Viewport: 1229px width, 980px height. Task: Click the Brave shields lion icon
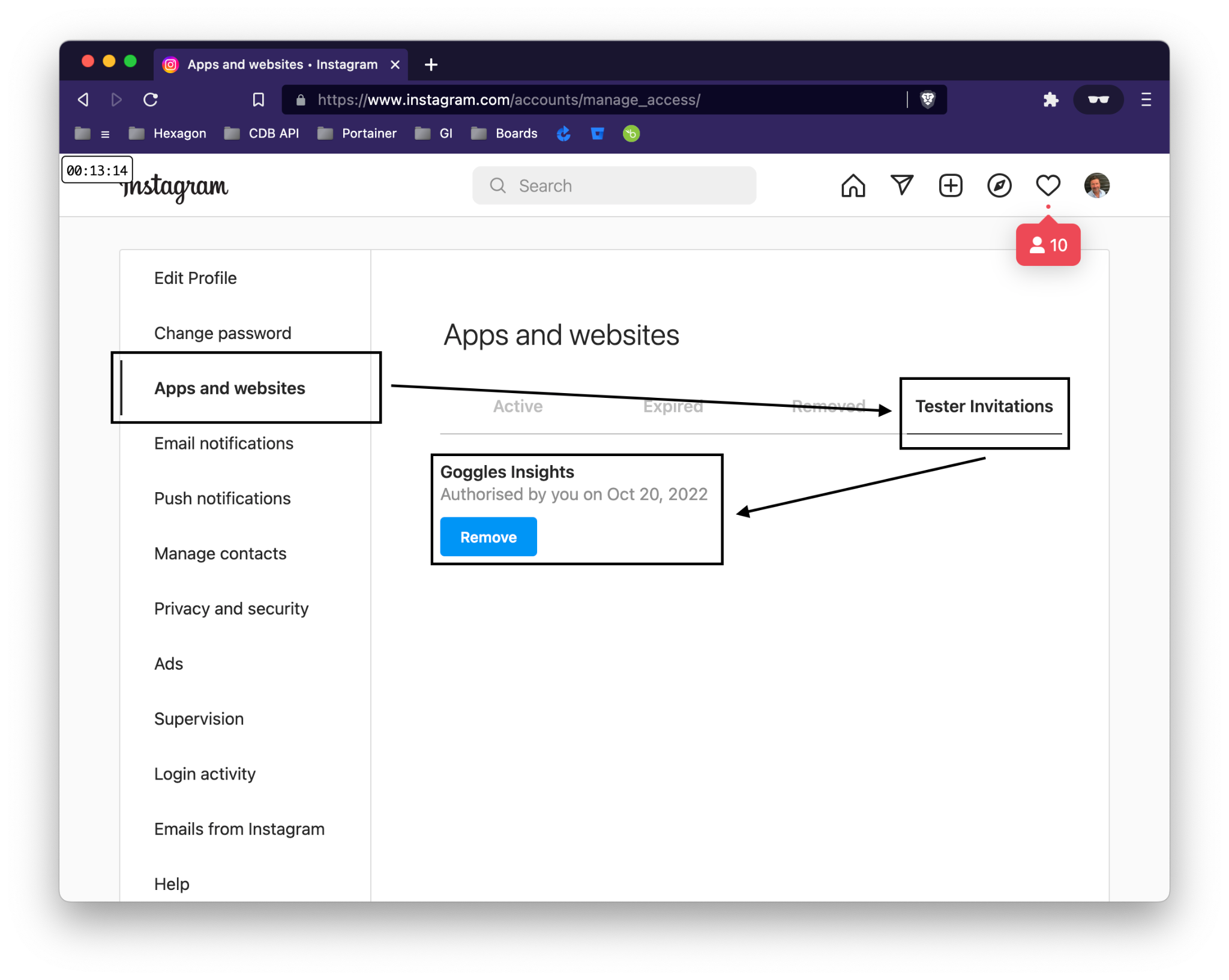928,100
